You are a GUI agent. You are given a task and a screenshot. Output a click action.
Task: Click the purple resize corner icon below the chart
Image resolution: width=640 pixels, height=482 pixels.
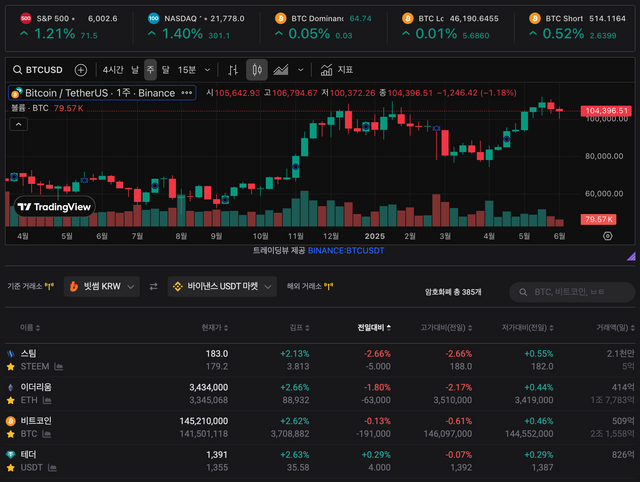coord(631,256)
